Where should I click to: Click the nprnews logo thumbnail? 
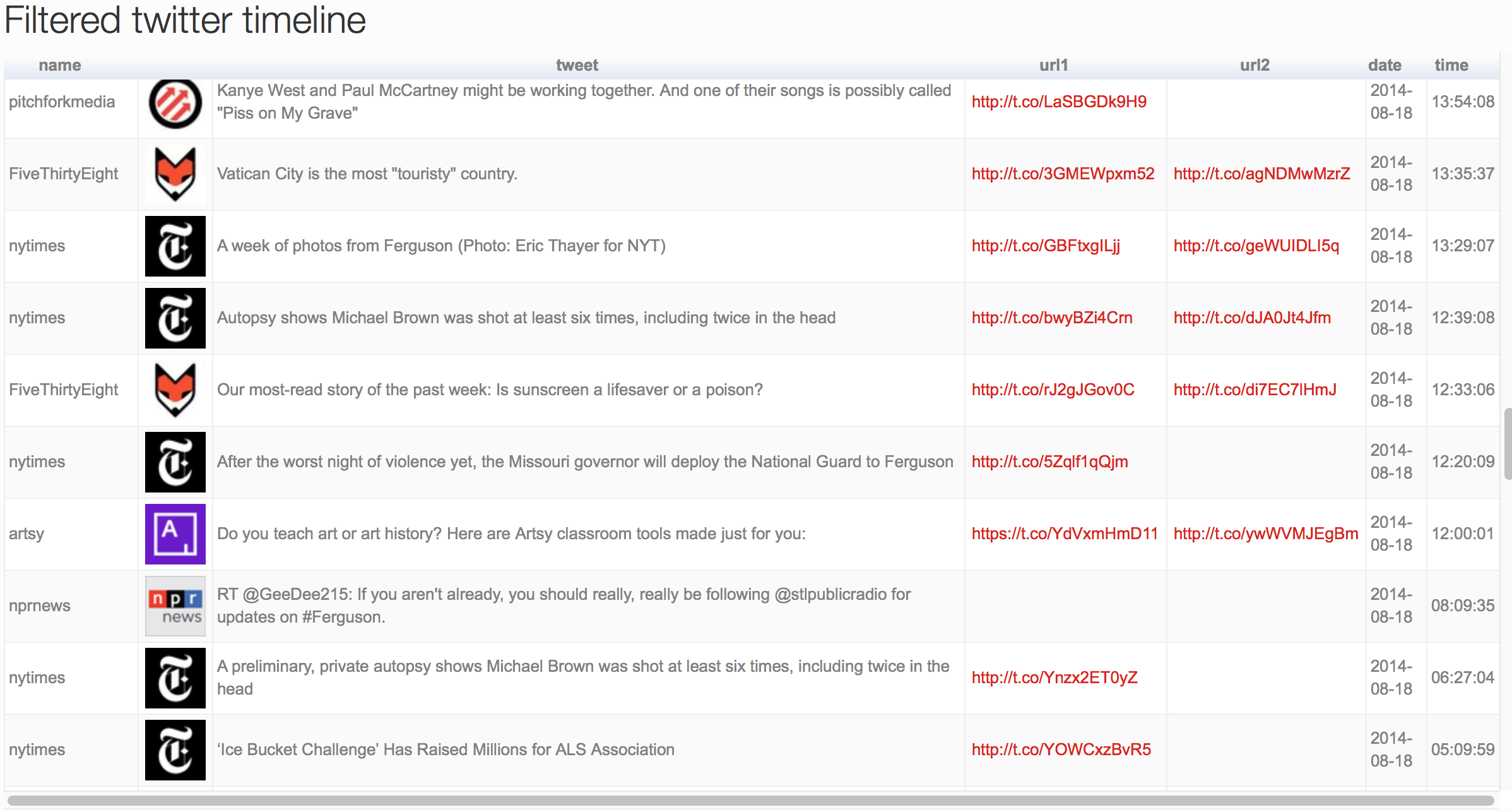pyautogui.click(x=175, y=606)
